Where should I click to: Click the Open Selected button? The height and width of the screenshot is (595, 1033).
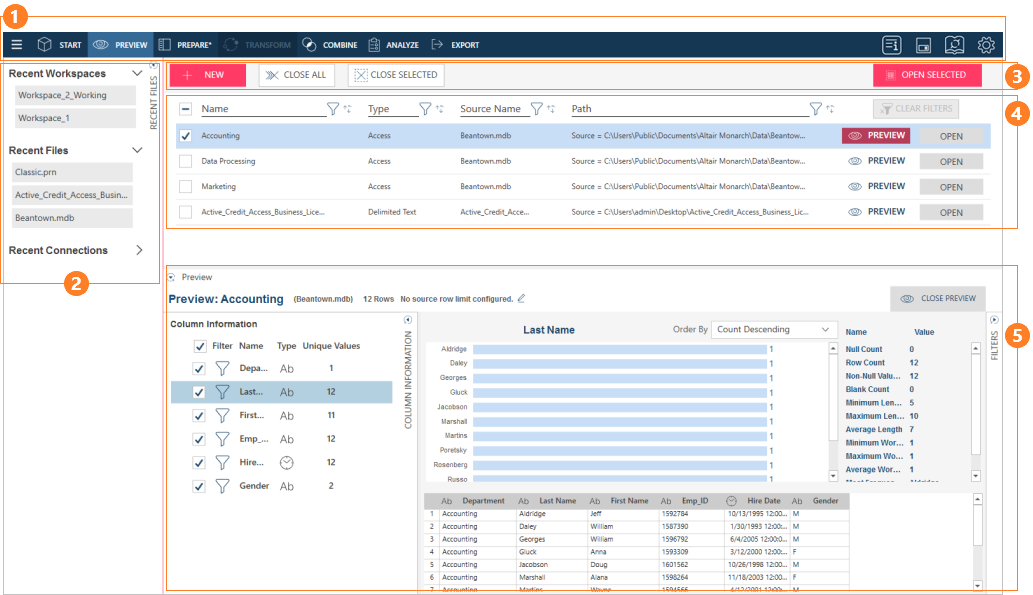(x=927, y=75)
